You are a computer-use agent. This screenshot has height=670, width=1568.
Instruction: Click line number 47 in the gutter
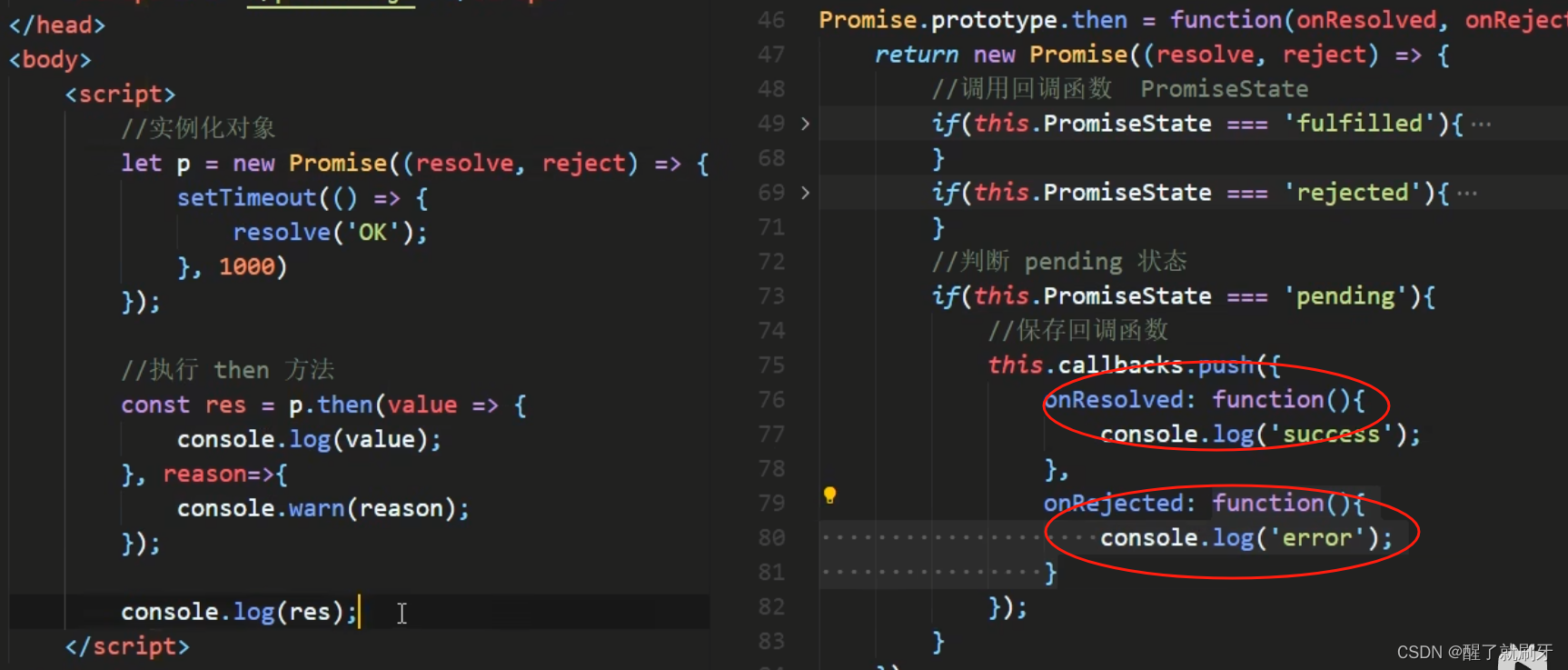(771, 55)
